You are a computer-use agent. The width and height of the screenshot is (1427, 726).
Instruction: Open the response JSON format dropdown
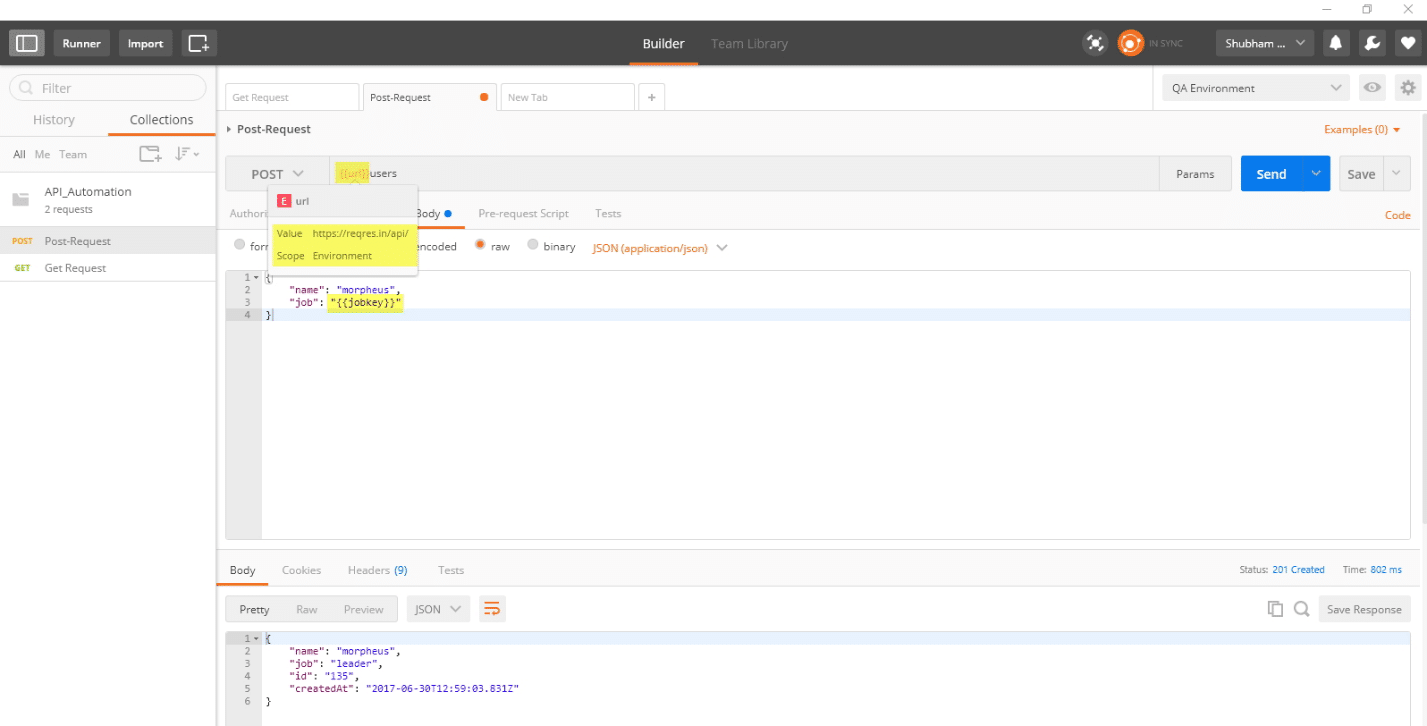(438, 609)
